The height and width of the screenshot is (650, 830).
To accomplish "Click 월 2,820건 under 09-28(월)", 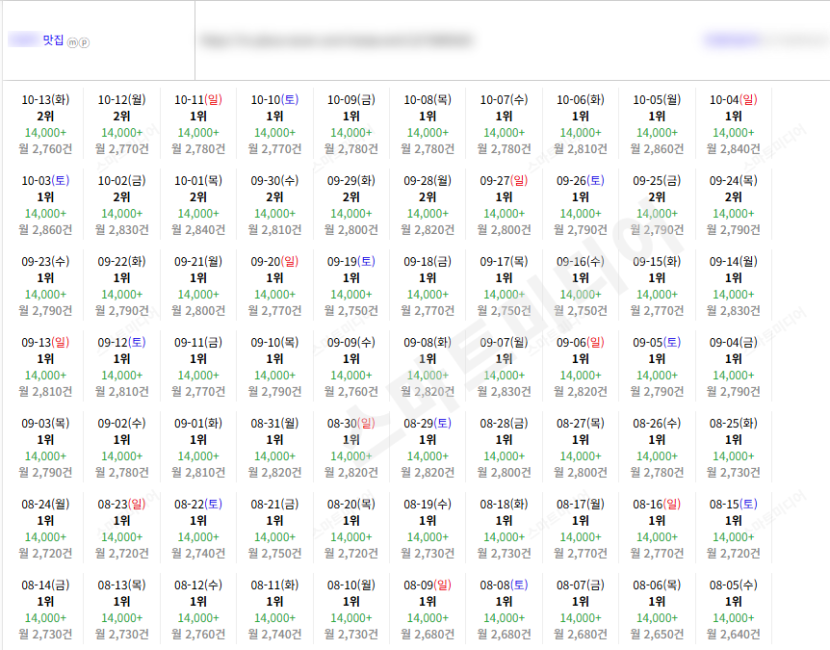I will point(428,230).
